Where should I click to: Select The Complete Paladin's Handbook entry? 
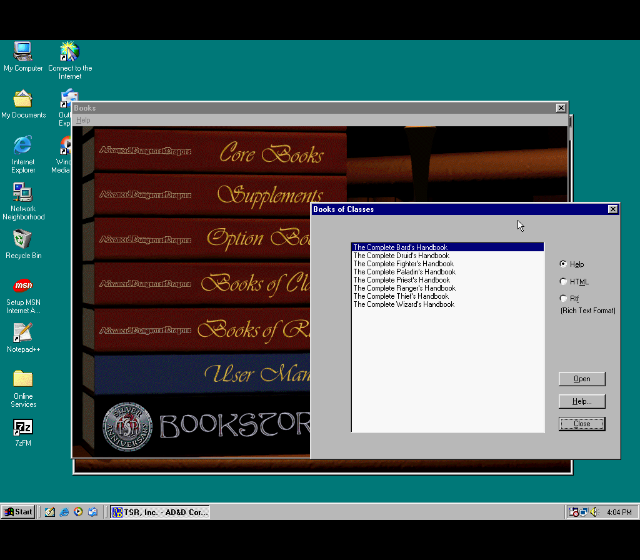(x=404, y=272)
